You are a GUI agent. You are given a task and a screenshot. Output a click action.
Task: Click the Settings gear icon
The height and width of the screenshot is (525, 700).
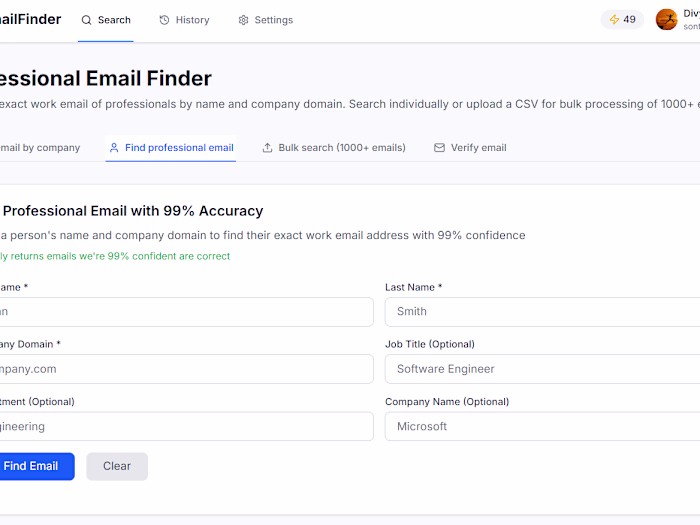pos(243,20)
